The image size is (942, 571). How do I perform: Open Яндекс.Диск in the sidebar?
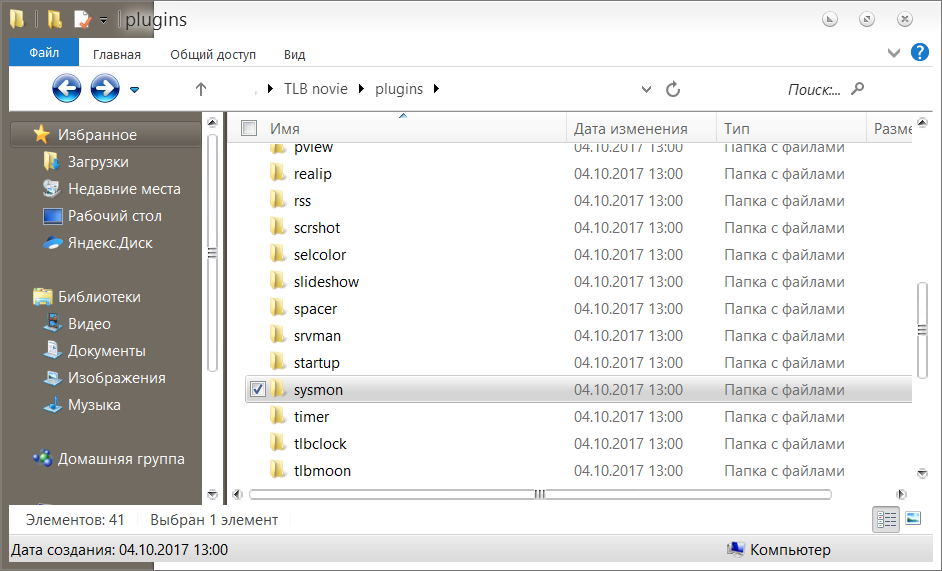(x=110, y=242)
